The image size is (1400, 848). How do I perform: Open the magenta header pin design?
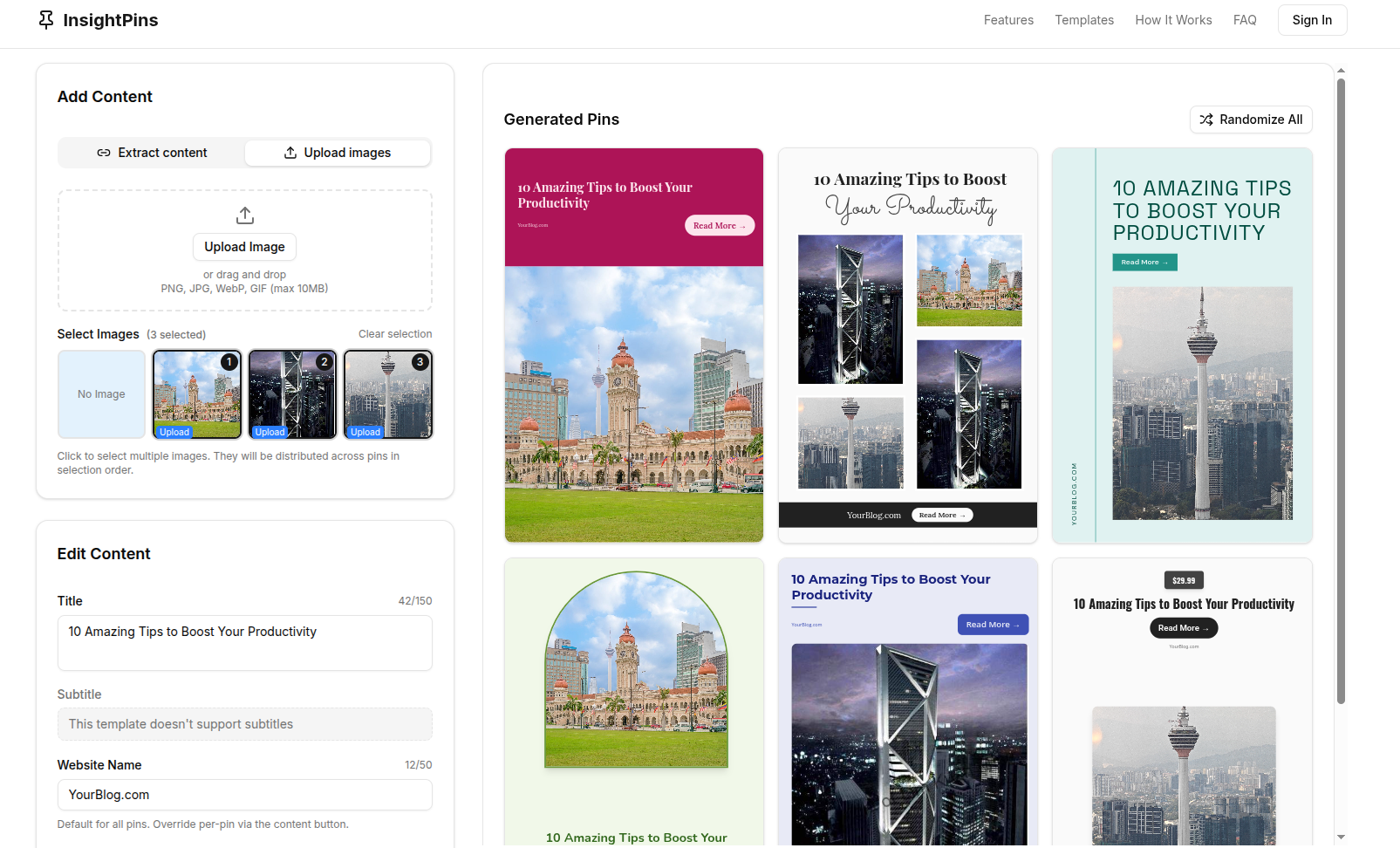[634, 345]
